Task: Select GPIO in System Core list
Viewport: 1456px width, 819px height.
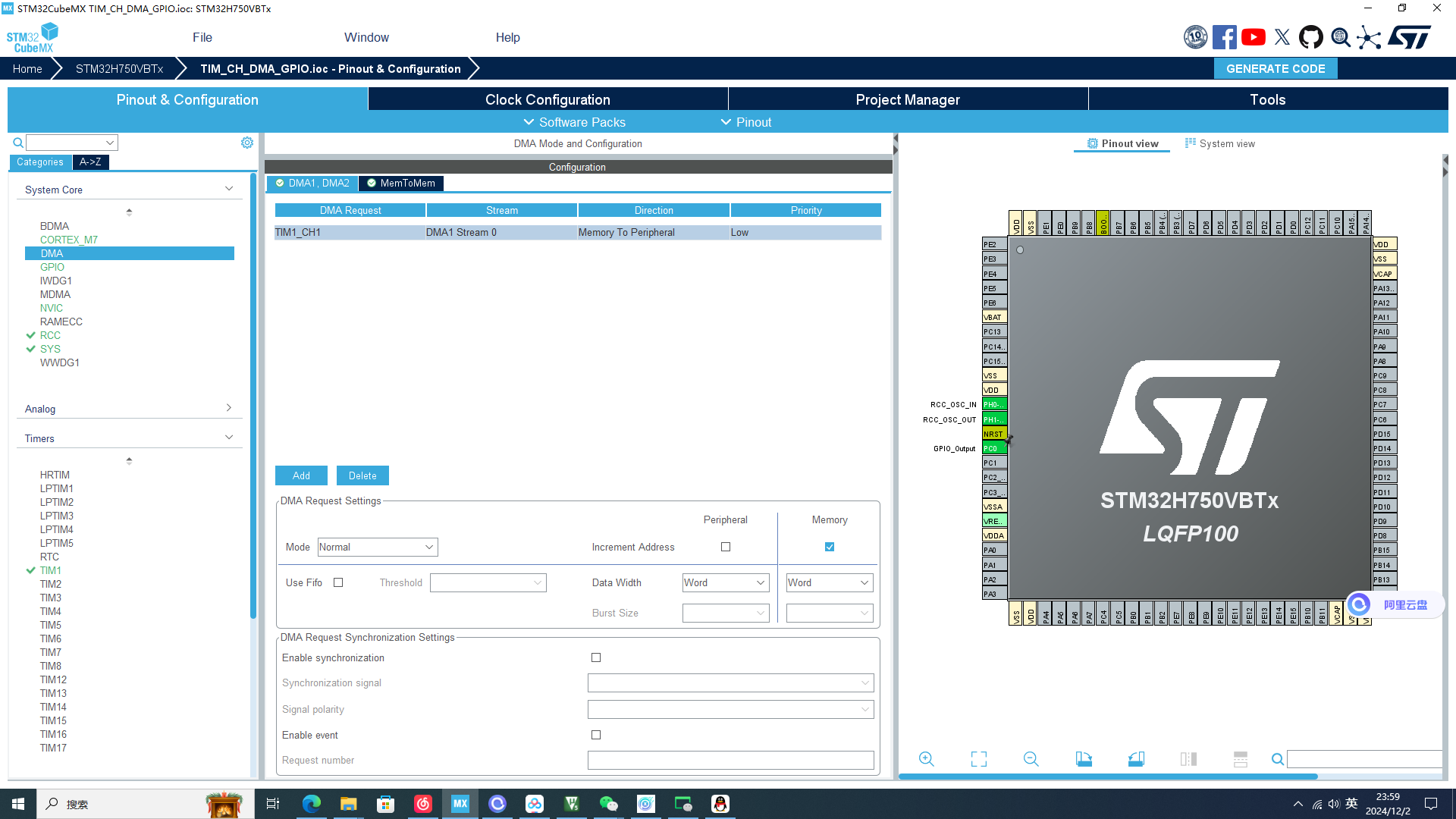Action: pos(52,267)
